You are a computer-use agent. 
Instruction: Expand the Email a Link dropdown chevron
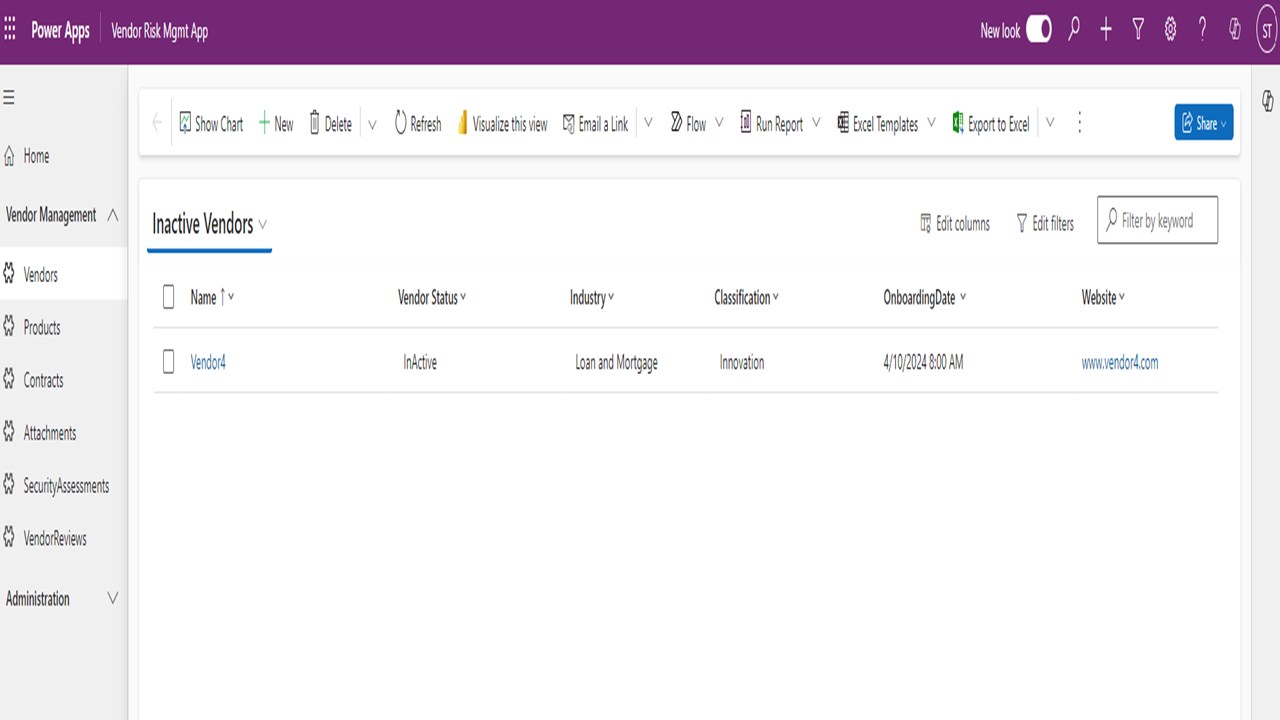(x=648, y=123)
